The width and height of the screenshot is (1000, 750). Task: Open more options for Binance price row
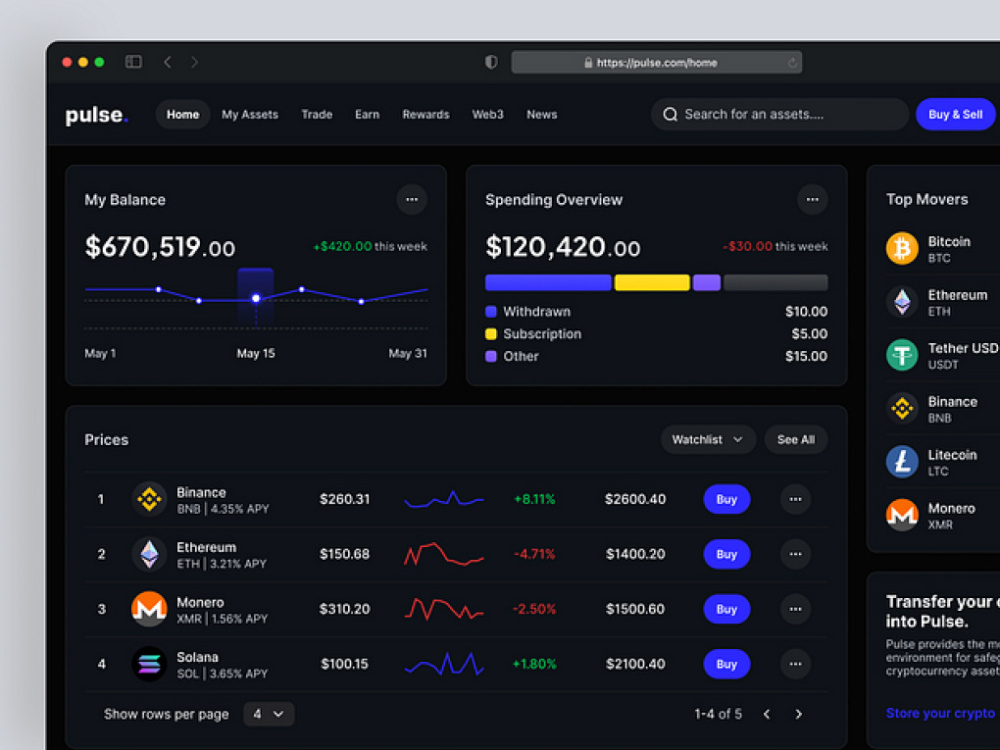(x=795, y=499)
